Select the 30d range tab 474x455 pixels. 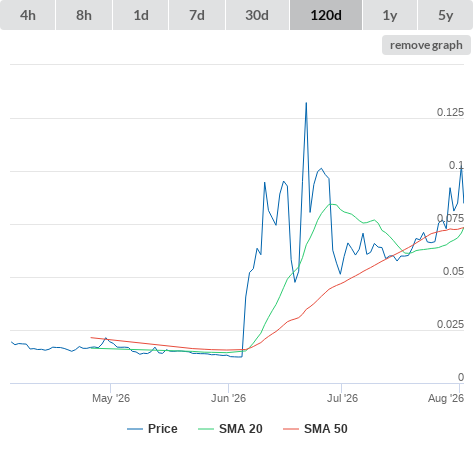tap(257, 15)
